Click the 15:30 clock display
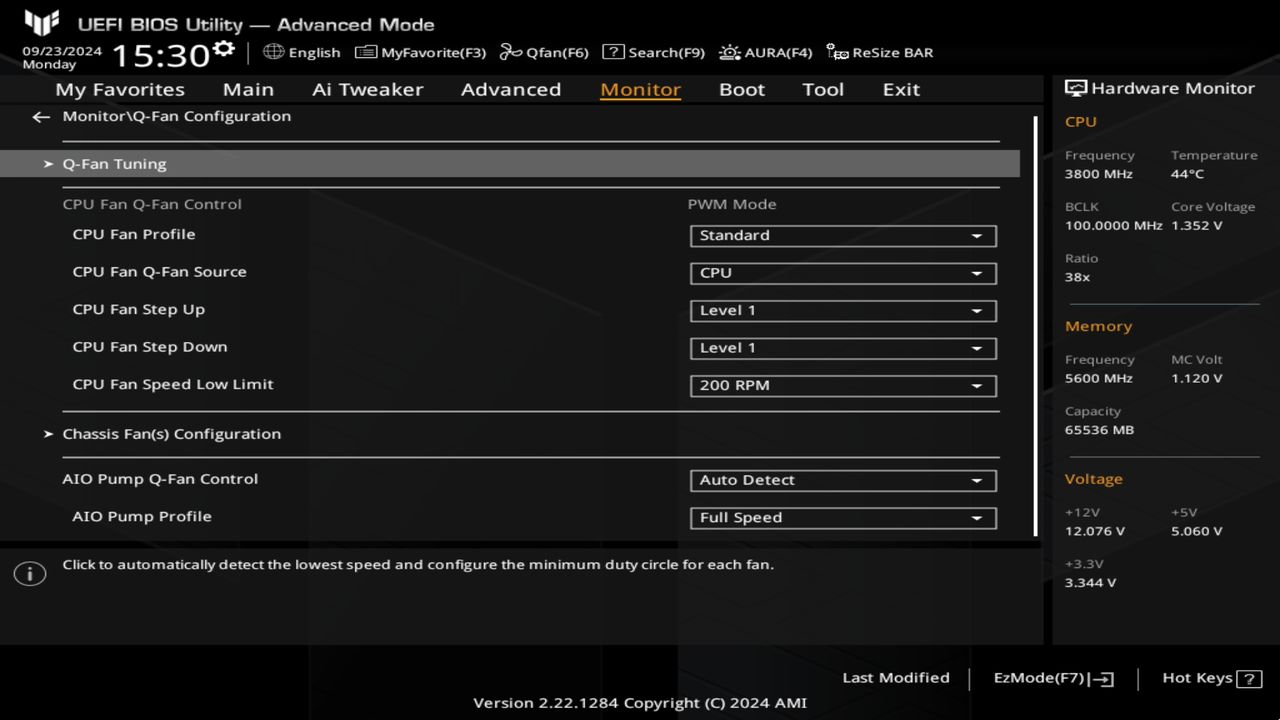 [160, 55]
